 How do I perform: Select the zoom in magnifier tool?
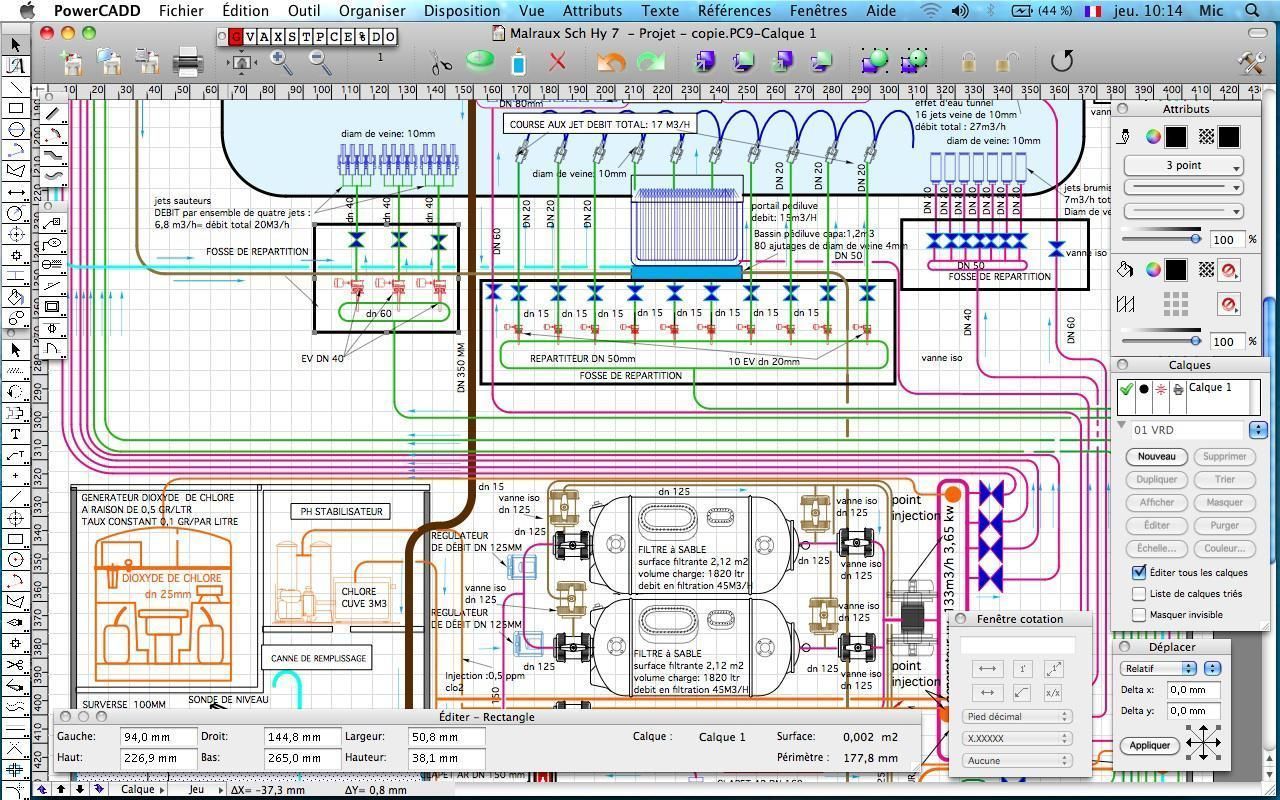click(281, 62)
